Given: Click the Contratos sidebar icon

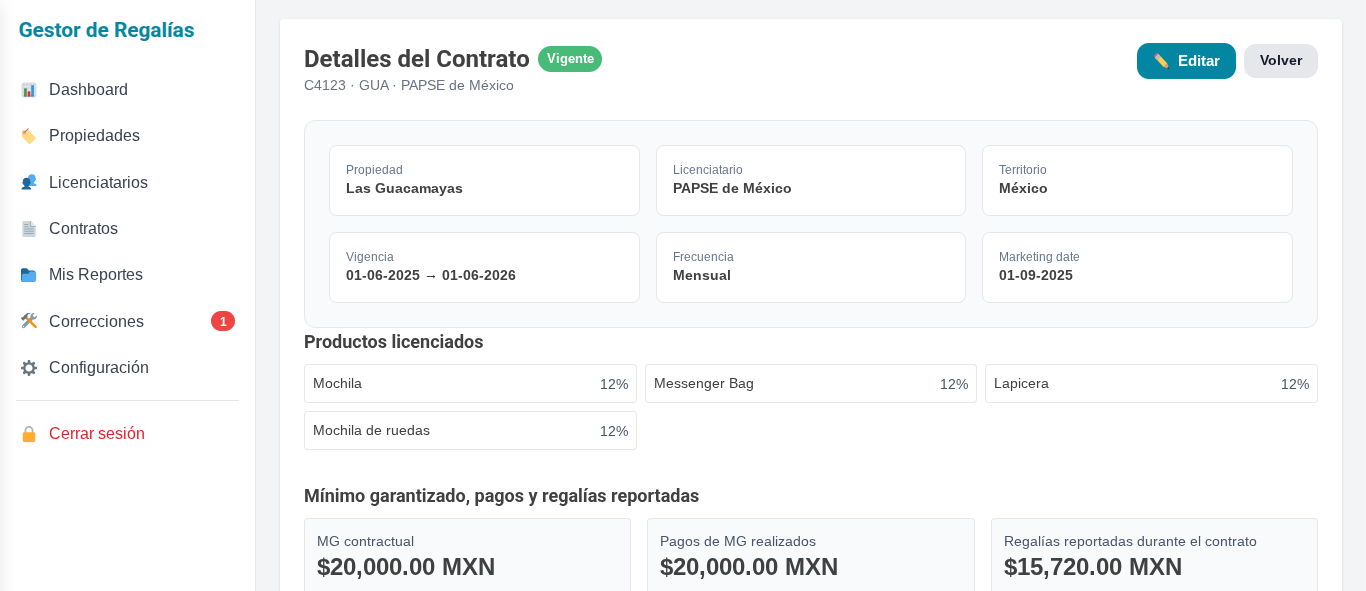Looking at the screenshot, I should [29, 228].
